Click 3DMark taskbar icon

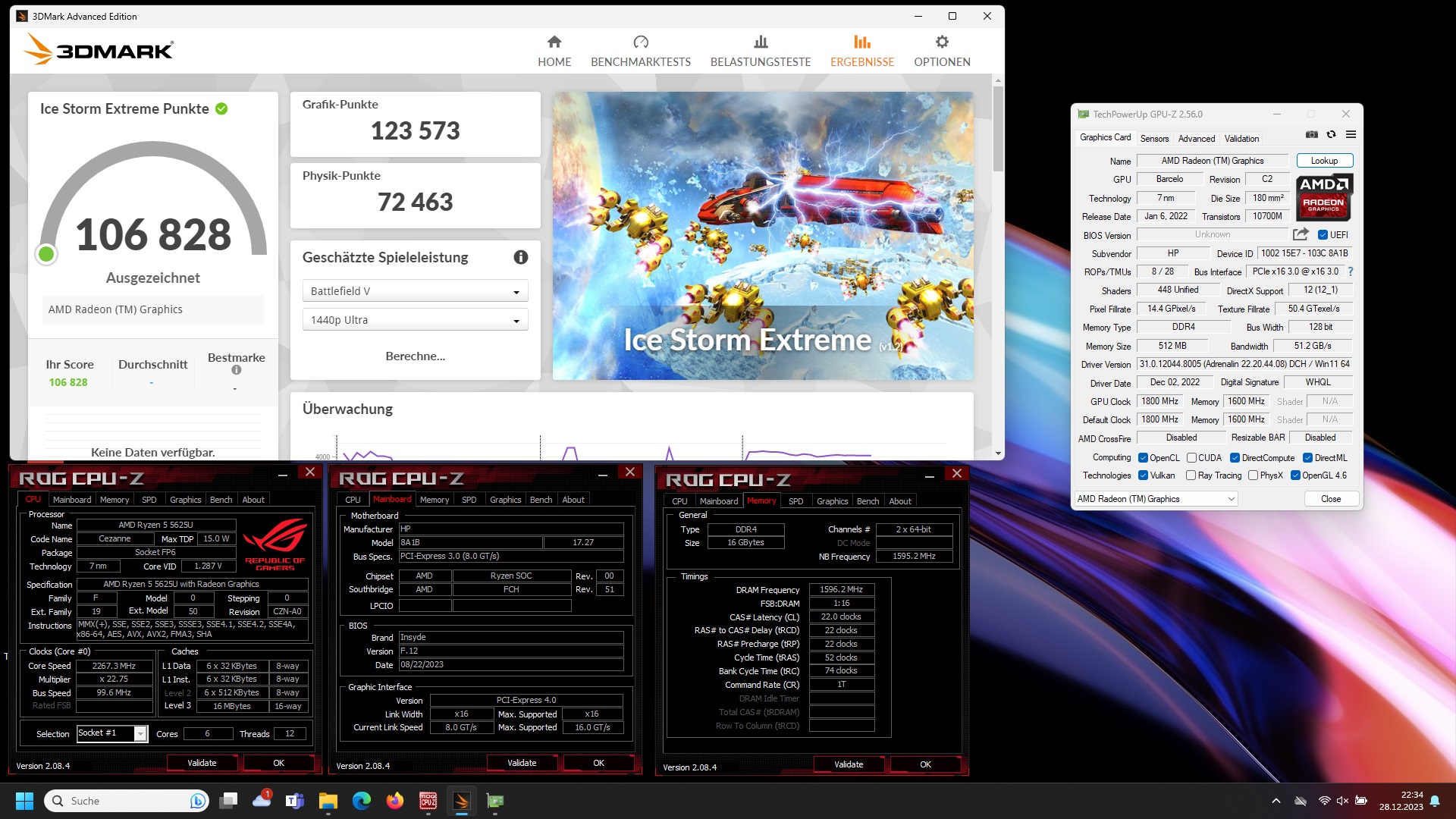pyautogui.click(x=462, y=801)
